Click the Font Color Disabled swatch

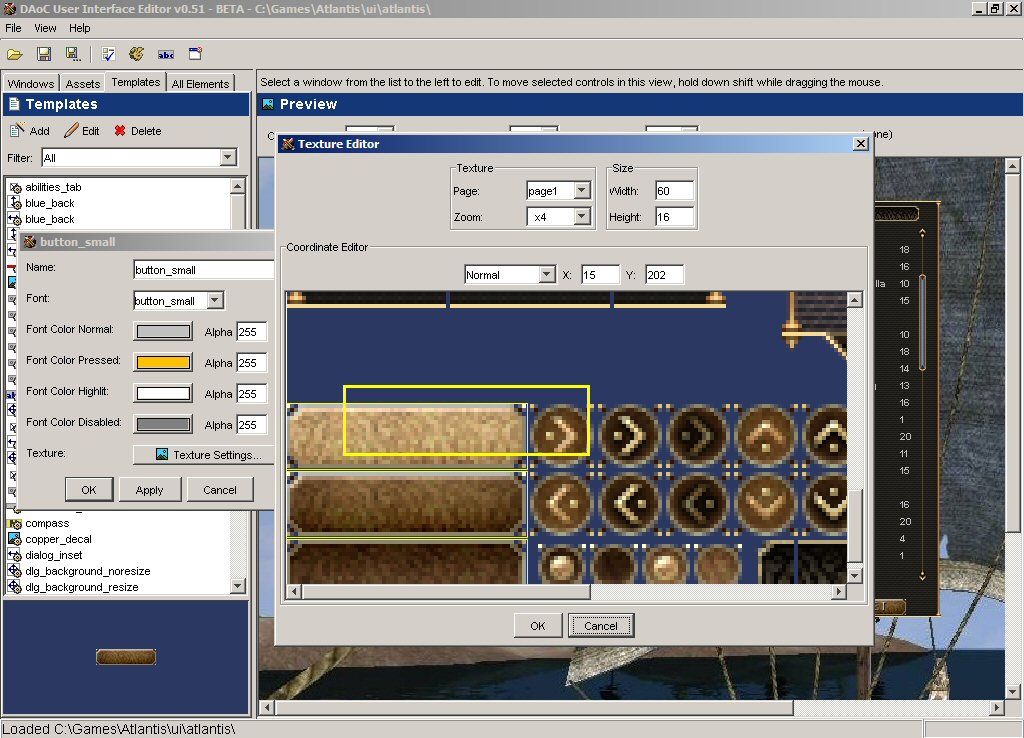tap(163, 425)
